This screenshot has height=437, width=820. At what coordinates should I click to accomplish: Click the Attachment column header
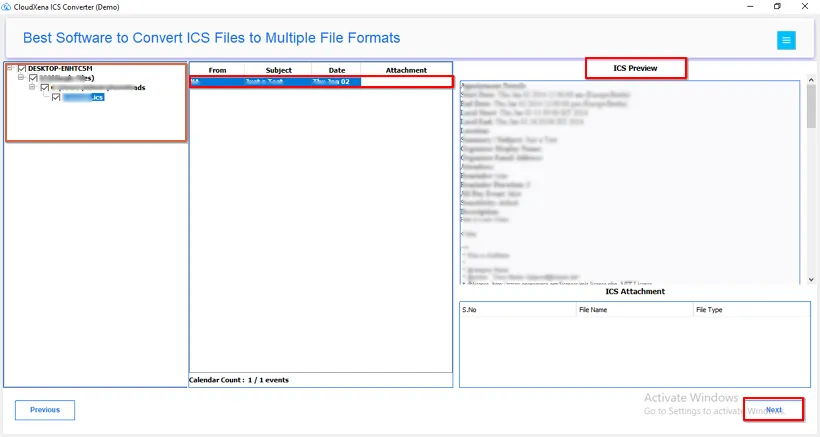coord(406,70)
